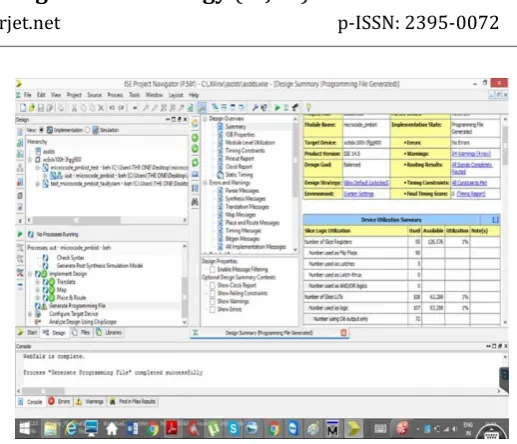The width and height of the screenshot is (517, 444).
Task: Select the Implementation view radio button
Action: [42, 130]
